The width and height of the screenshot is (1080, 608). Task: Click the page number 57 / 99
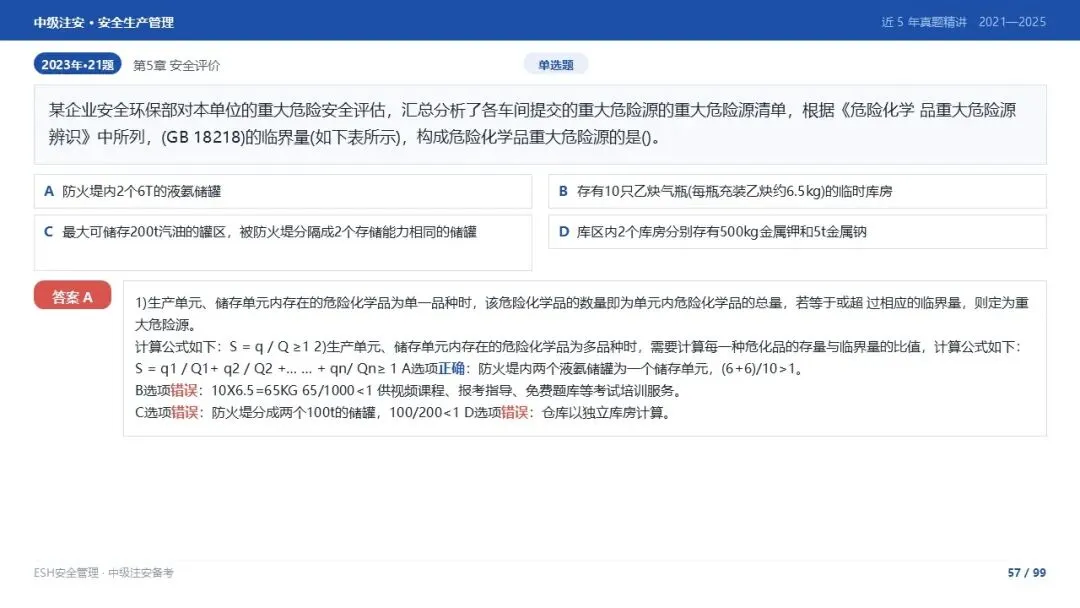pos(1026,572)
